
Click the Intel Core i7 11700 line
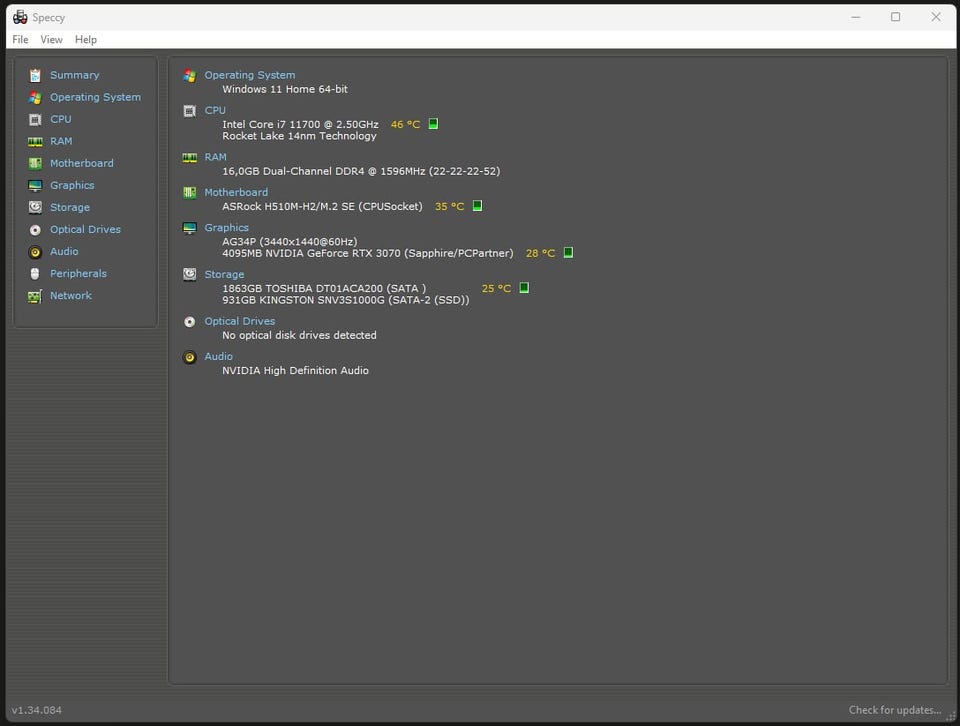pos(300,124)
